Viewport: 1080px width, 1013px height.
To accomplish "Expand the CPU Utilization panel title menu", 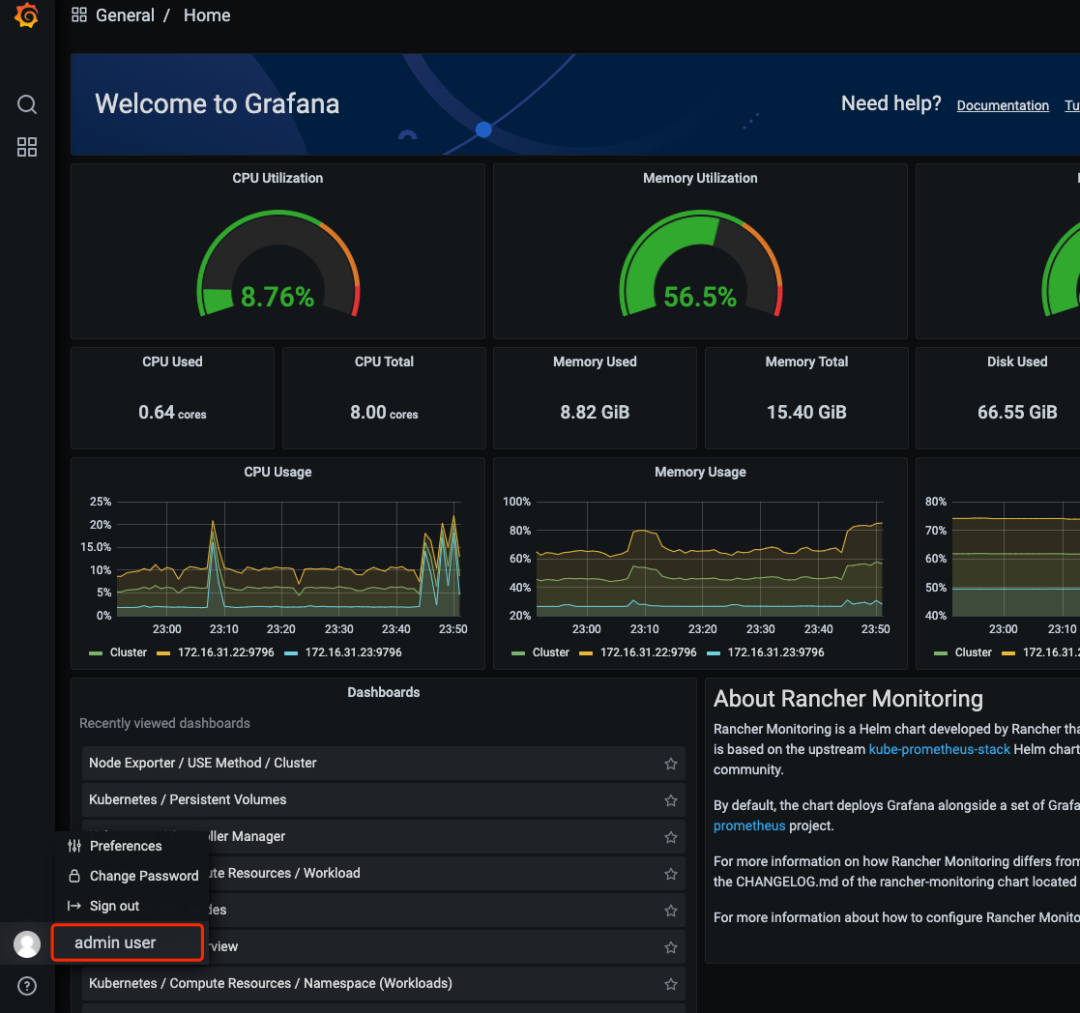I will 277,178.
